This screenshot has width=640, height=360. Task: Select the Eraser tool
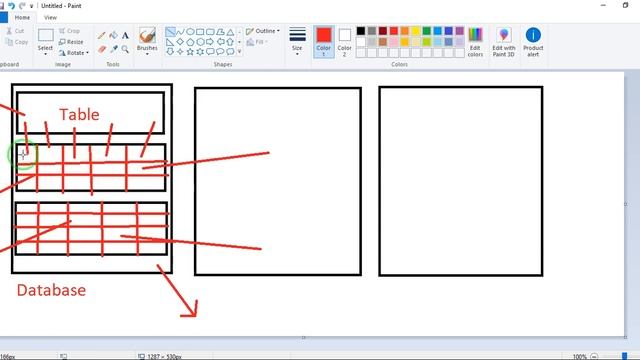[x=102, y=49]
